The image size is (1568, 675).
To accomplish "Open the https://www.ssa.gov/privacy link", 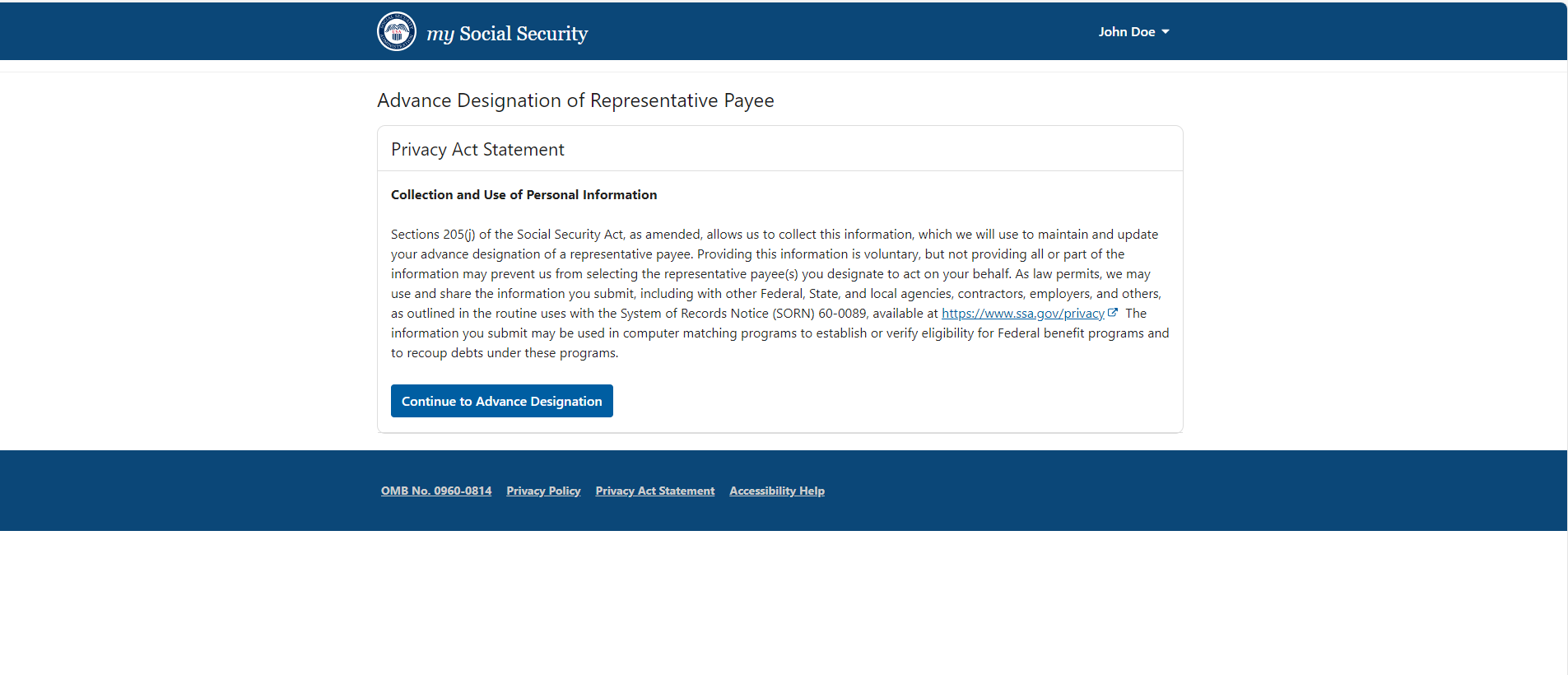I will pyautogui.click(x=1022, y=314).
